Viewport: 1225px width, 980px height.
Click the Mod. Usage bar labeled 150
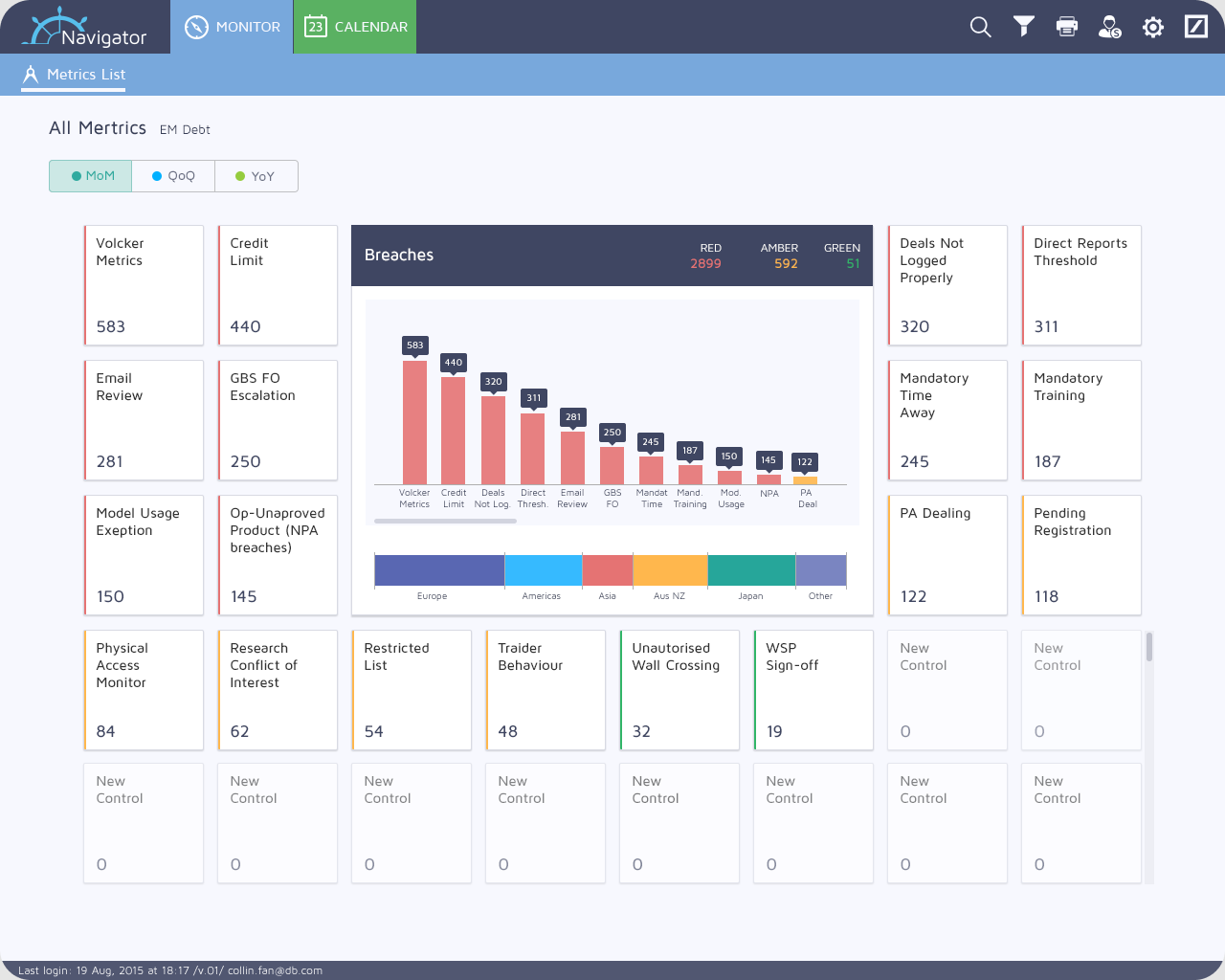pos(729,478)
